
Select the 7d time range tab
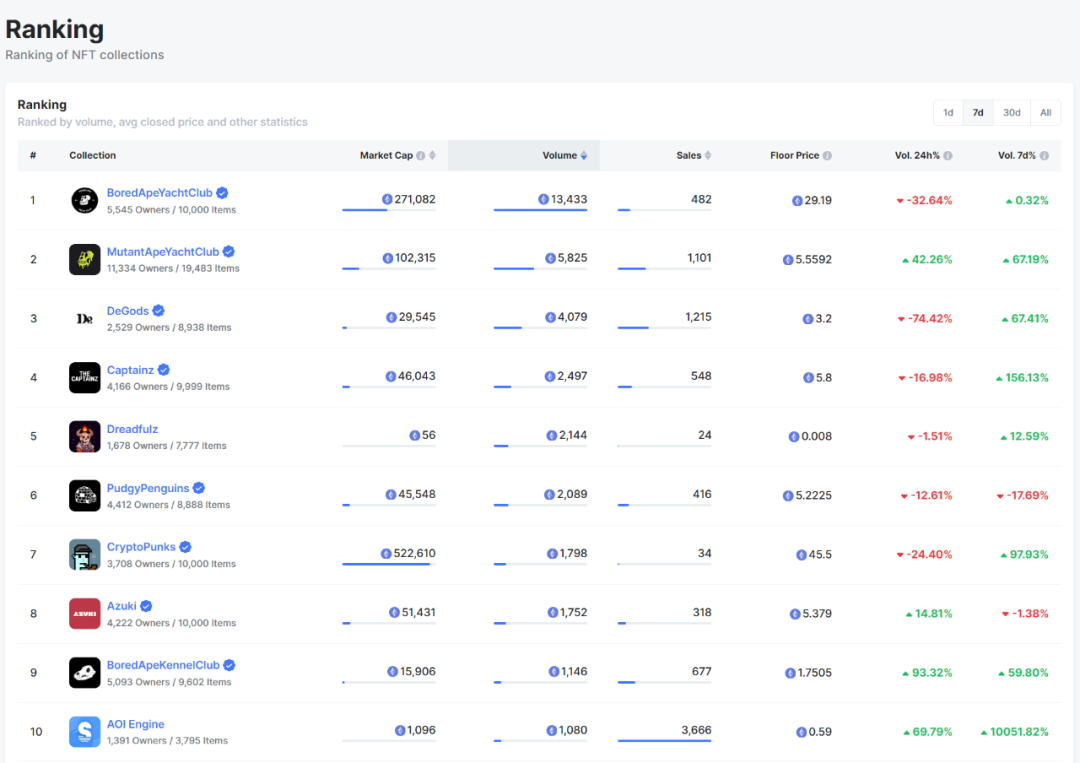coord(978,113)
